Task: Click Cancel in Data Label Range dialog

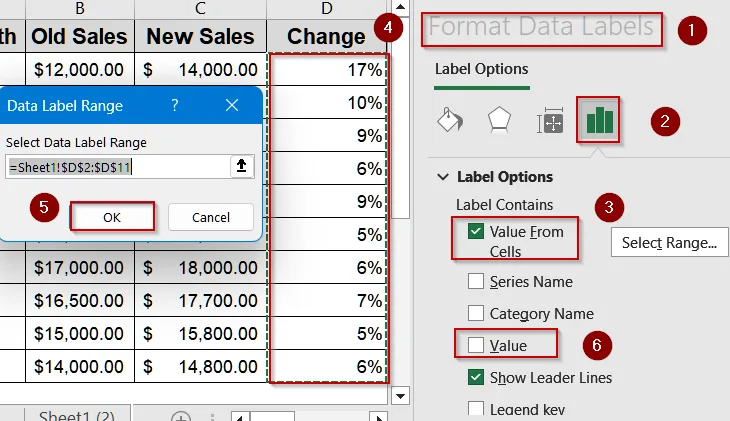Action: [x=211, y=217]
